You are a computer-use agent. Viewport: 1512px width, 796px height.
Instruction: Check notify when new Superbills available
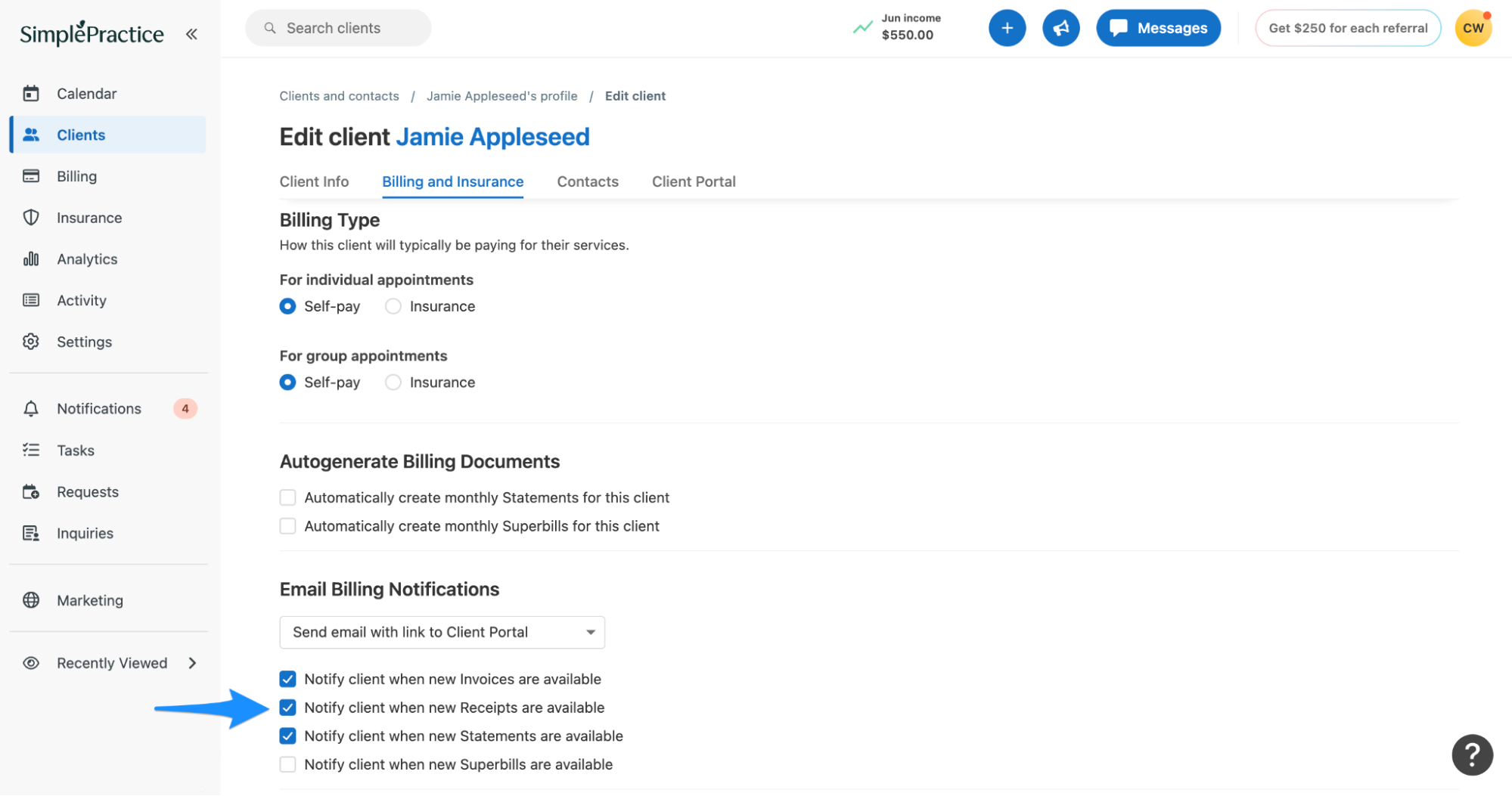point(287,764)
